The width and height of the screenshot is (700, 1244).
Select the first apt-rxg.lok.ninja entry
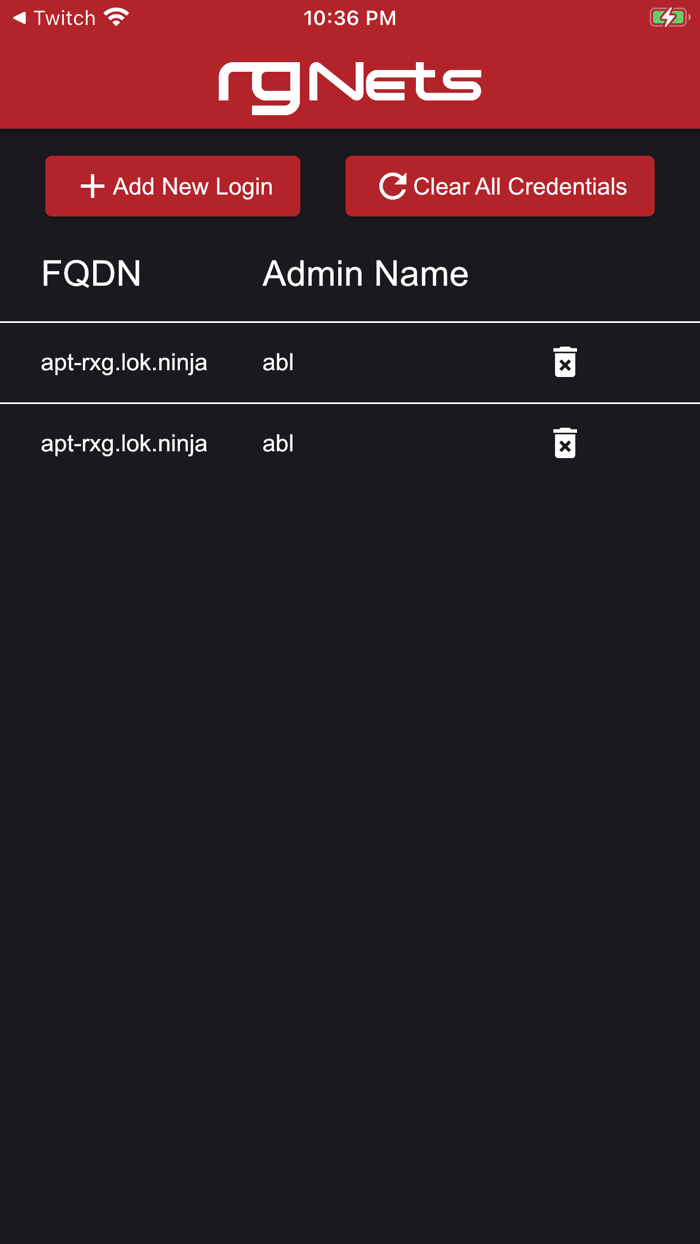(x=123, y=362)
